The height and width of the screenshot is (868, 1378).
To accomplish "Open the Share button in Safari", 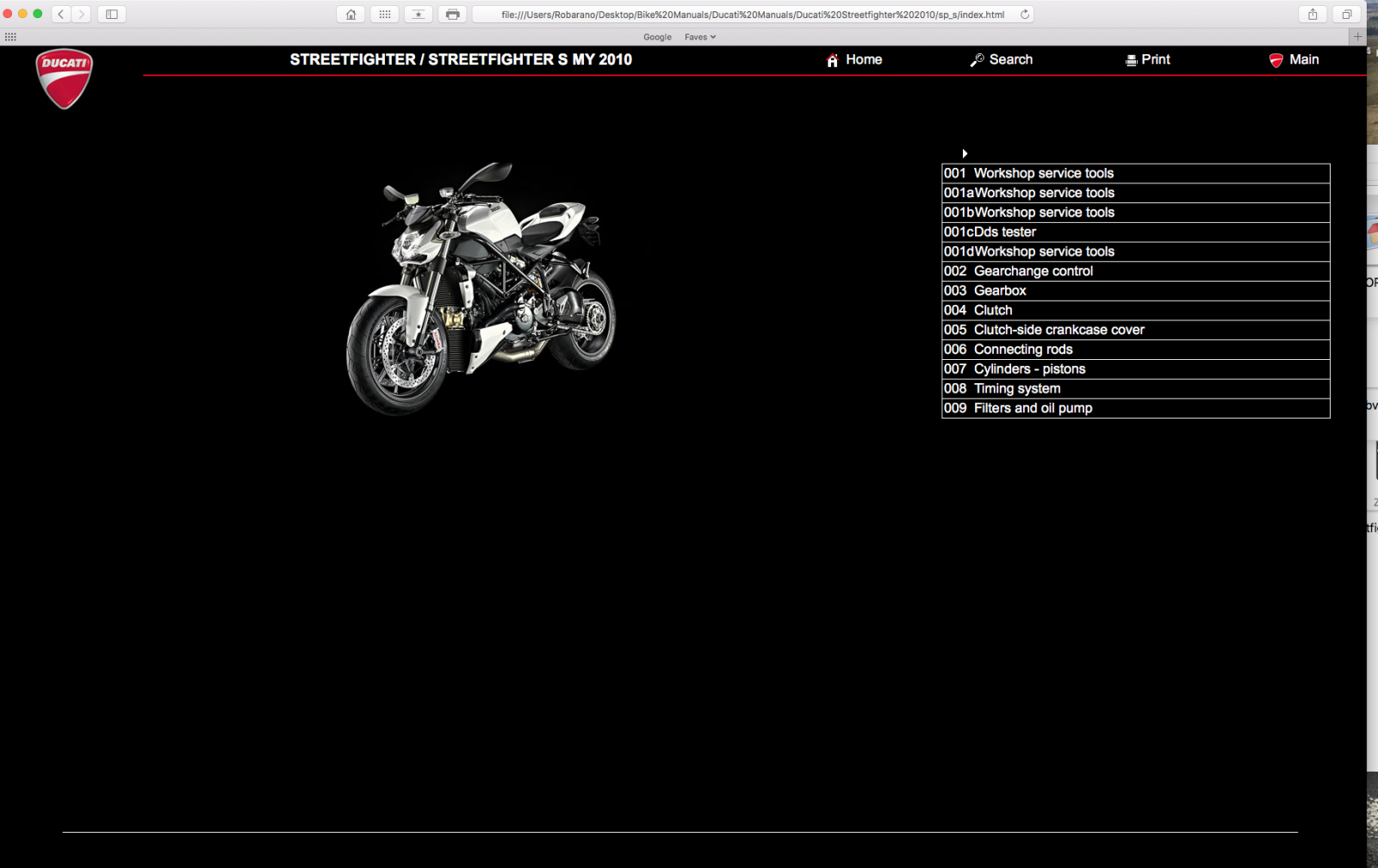I will (x=1313, y=14).
